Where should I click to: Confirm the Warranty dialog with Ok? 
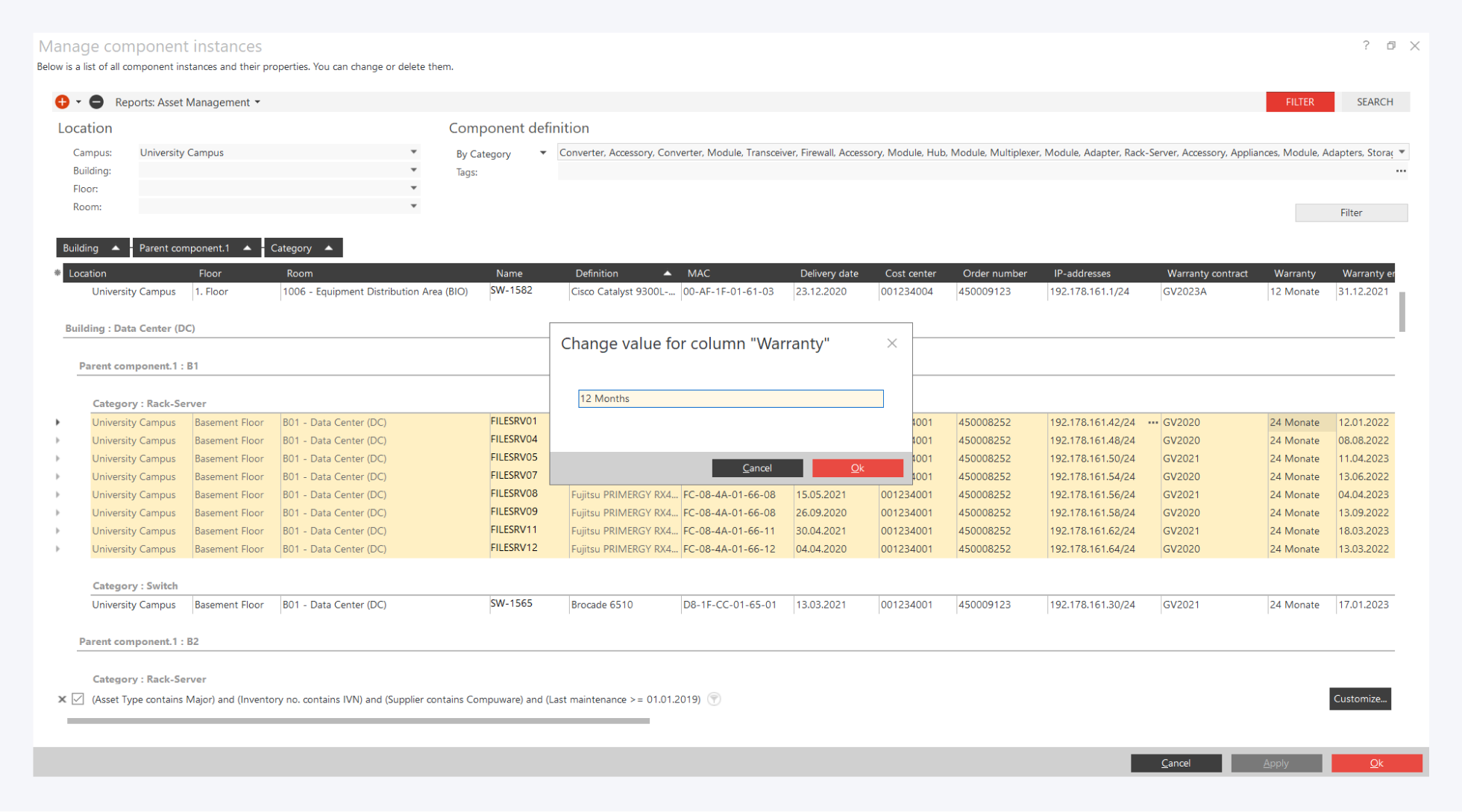click(857, 468)
